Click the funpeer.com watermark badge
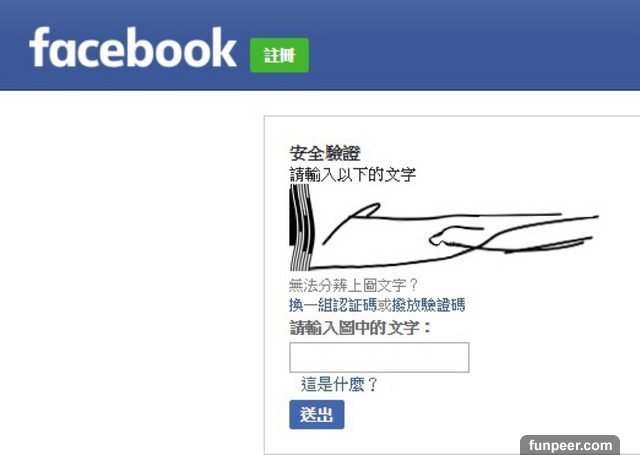Screen dimensions: 640x455 [x=570, y=445]
